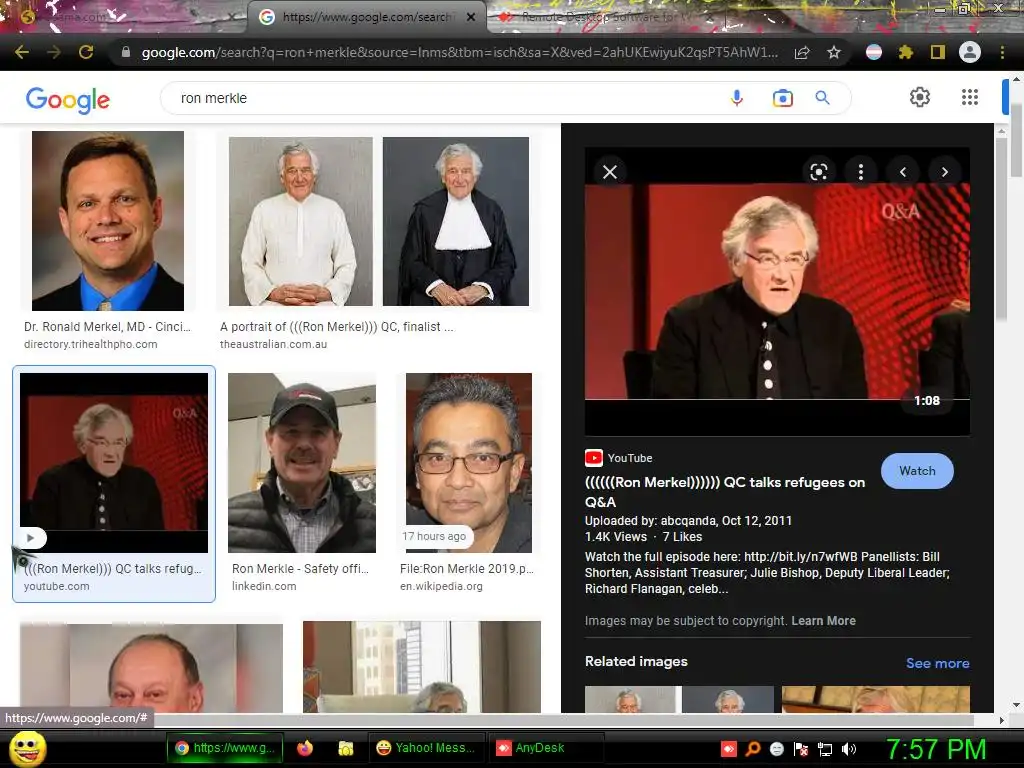The width and height of the screenshot is (1024, 768).
Task: Launch Firefox from the taskbar
Action: [x=304, y=748]
